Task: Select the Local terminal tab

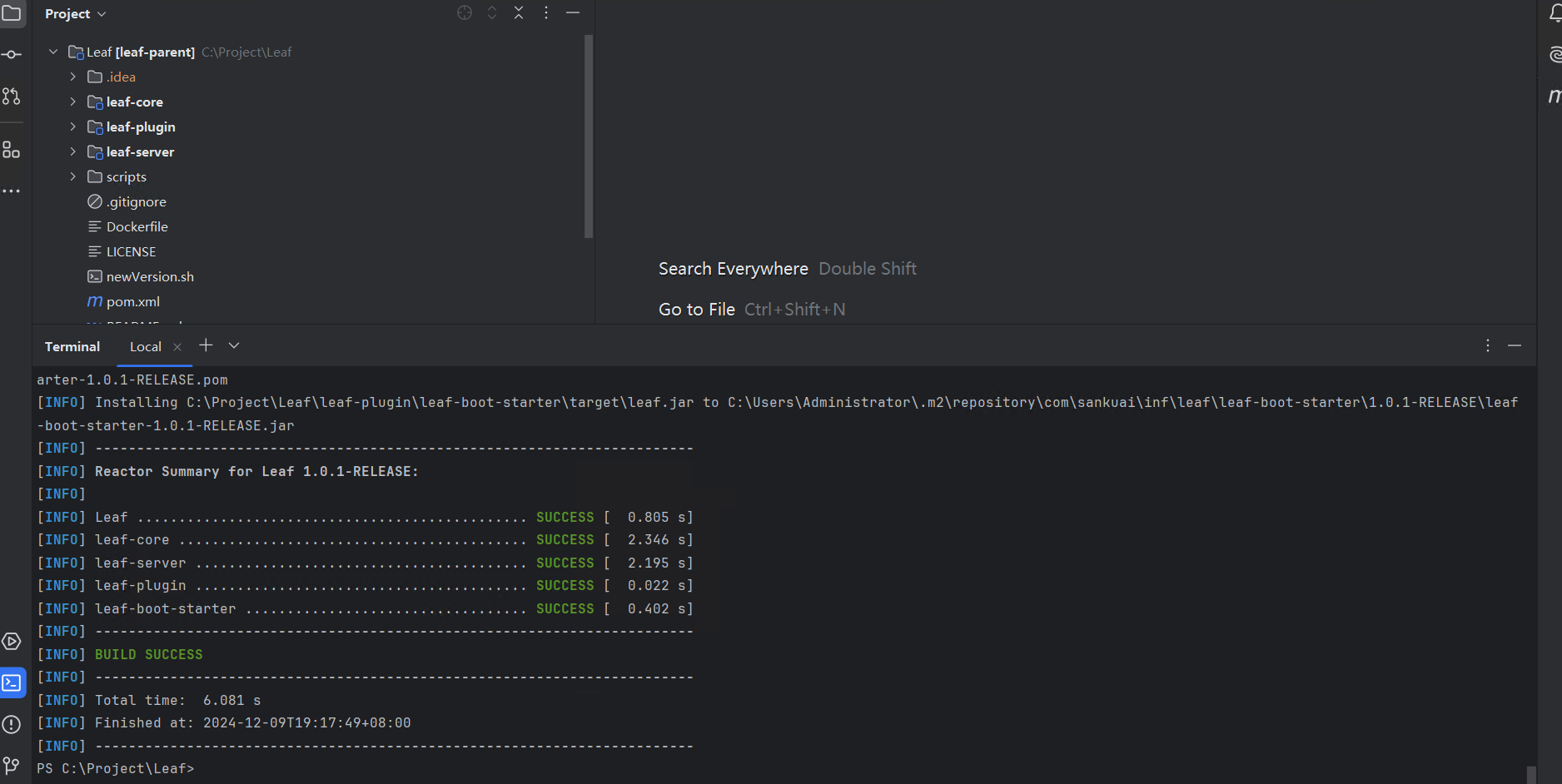Action: tap(145, 347)
